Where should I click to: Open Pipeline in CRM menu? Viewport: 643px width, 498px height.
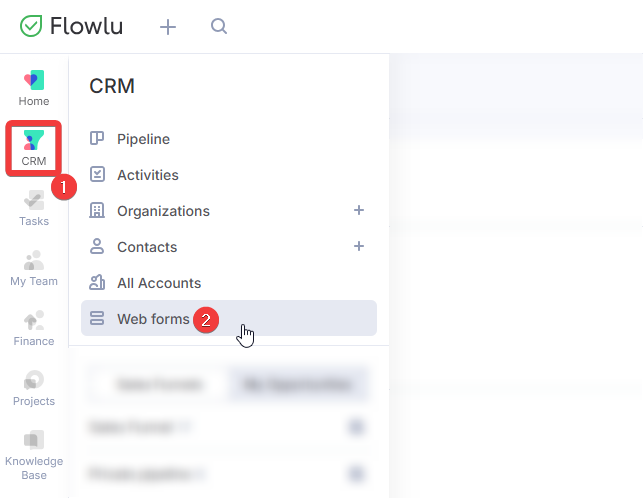pyautogui.click(x=229, y=139)
